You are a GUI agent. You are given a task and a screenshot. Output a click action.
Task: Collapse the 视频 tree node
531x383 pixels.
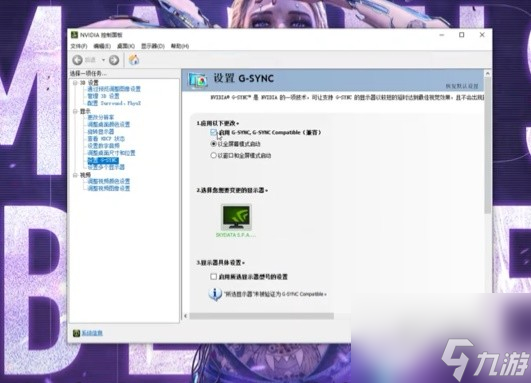coord(75,175)
